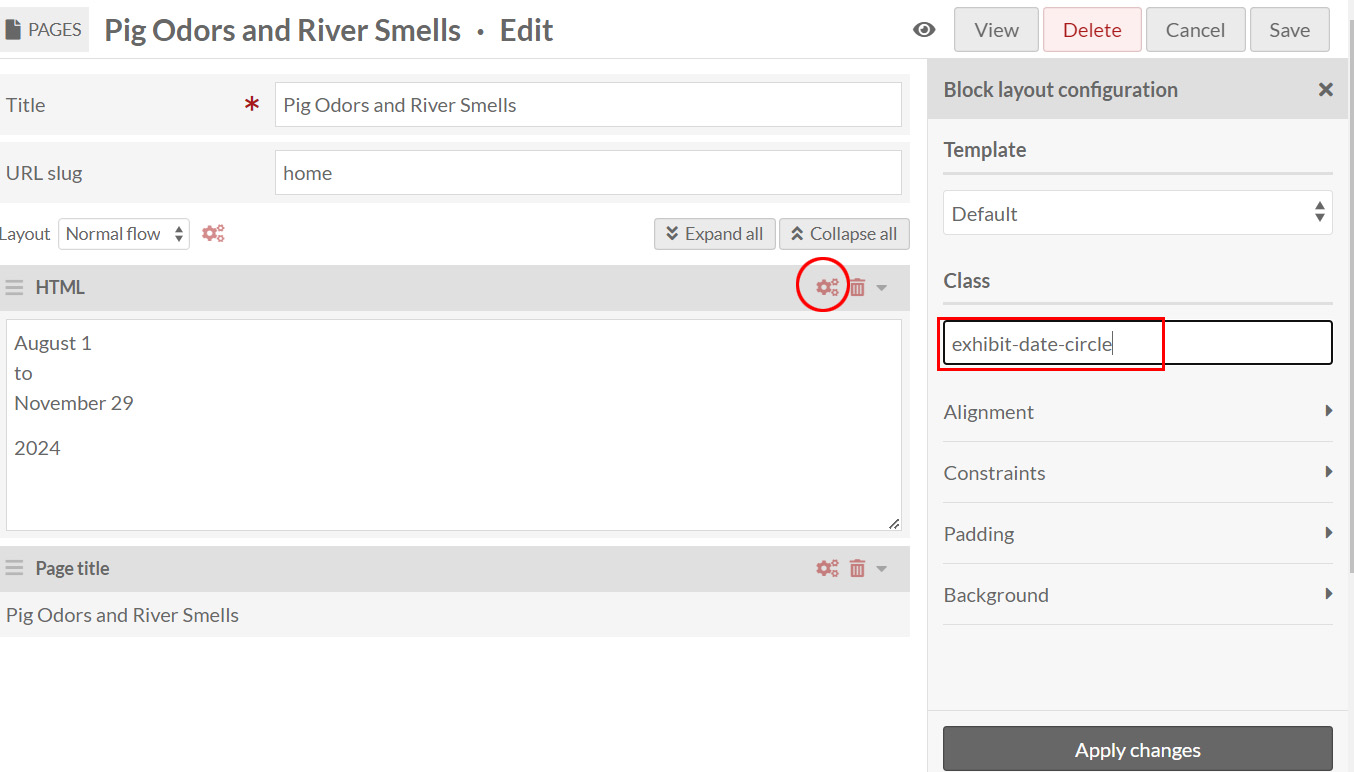1354x772 pixels.
Task: Open page layout configuration gears icon
Action: 213,234
